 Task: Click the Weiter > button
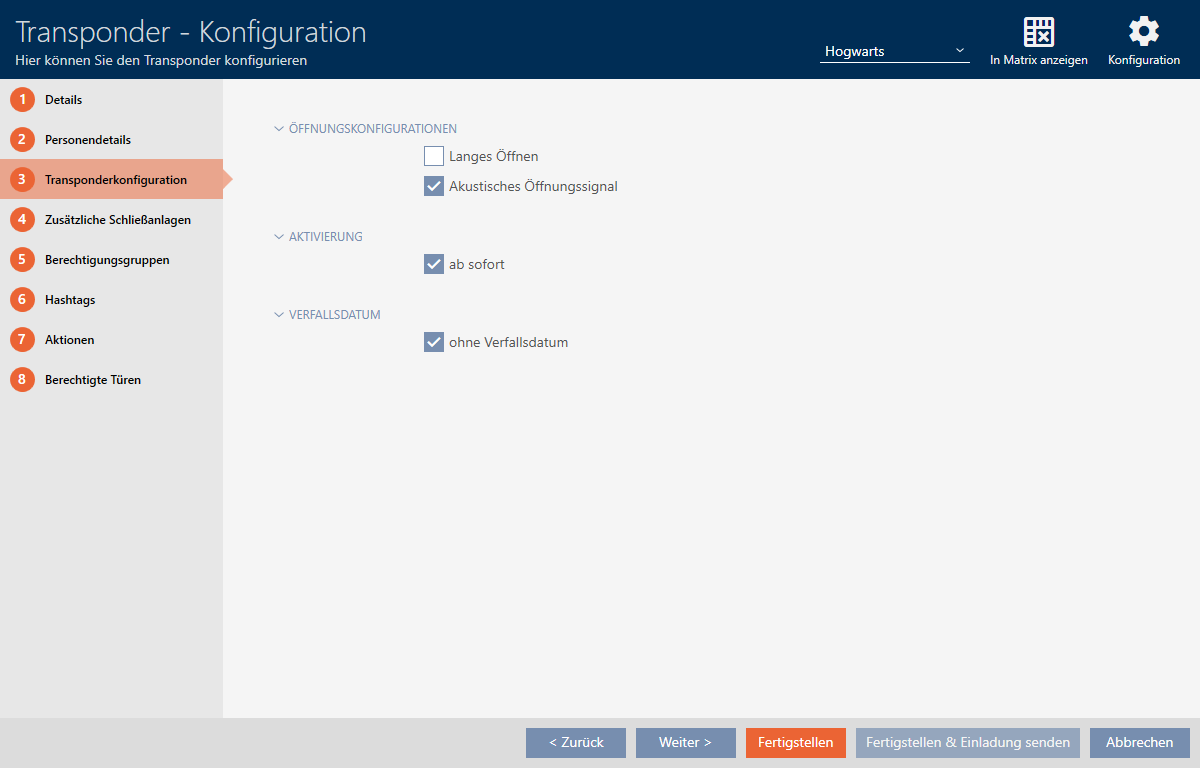pos(685,743)
